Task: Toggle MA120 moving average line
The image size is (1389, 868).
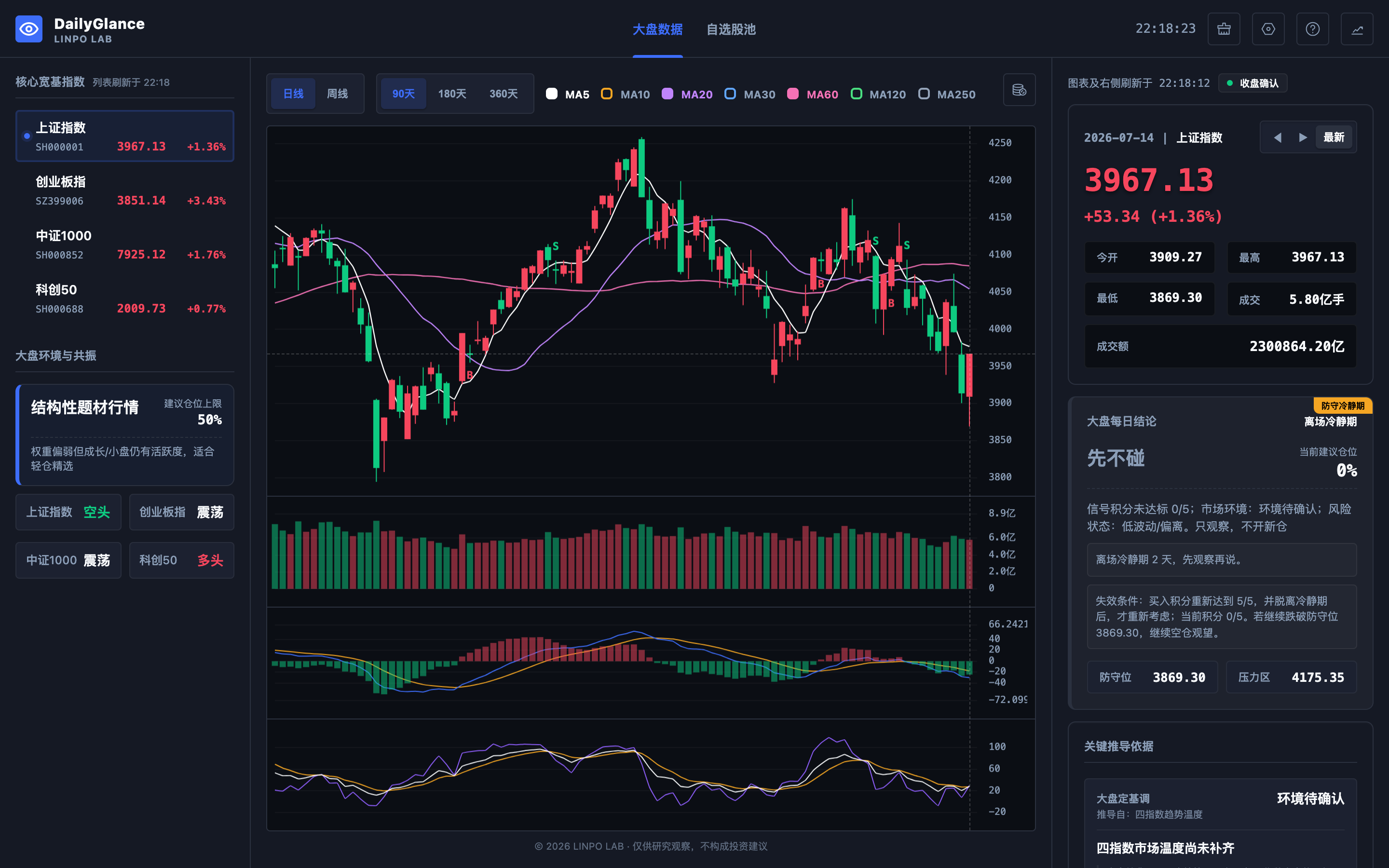Action: point(878,94)
